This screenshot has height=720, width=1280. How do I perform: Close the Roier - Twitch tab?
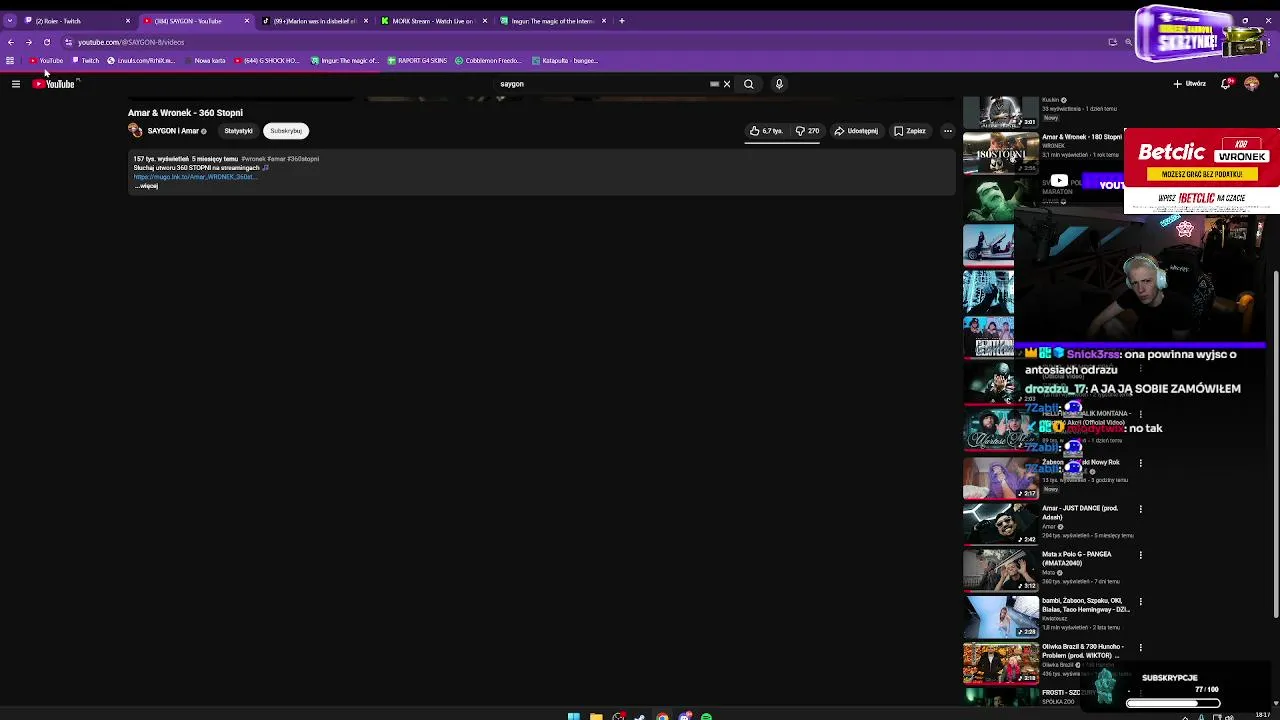128,21
